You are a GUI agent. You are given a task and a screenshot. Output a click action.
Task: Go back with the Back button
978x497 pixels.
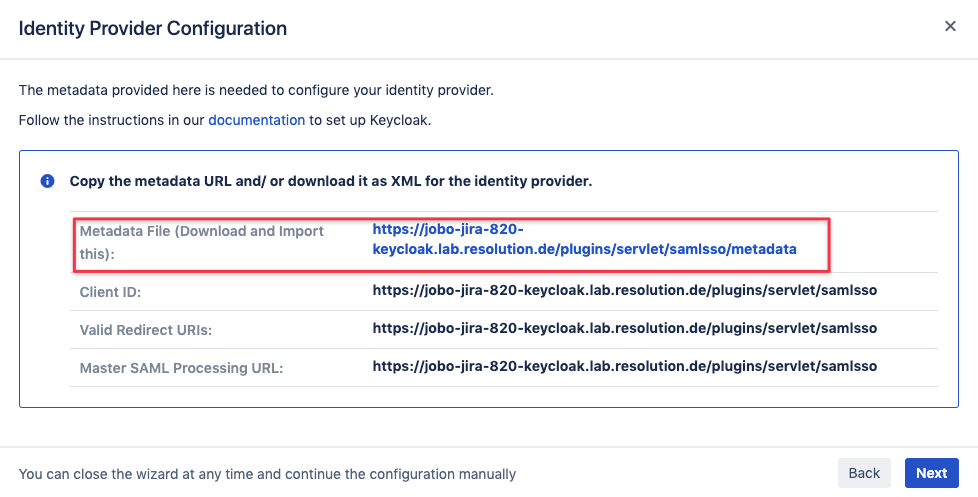pyautogui.click(x=864, y=473)
